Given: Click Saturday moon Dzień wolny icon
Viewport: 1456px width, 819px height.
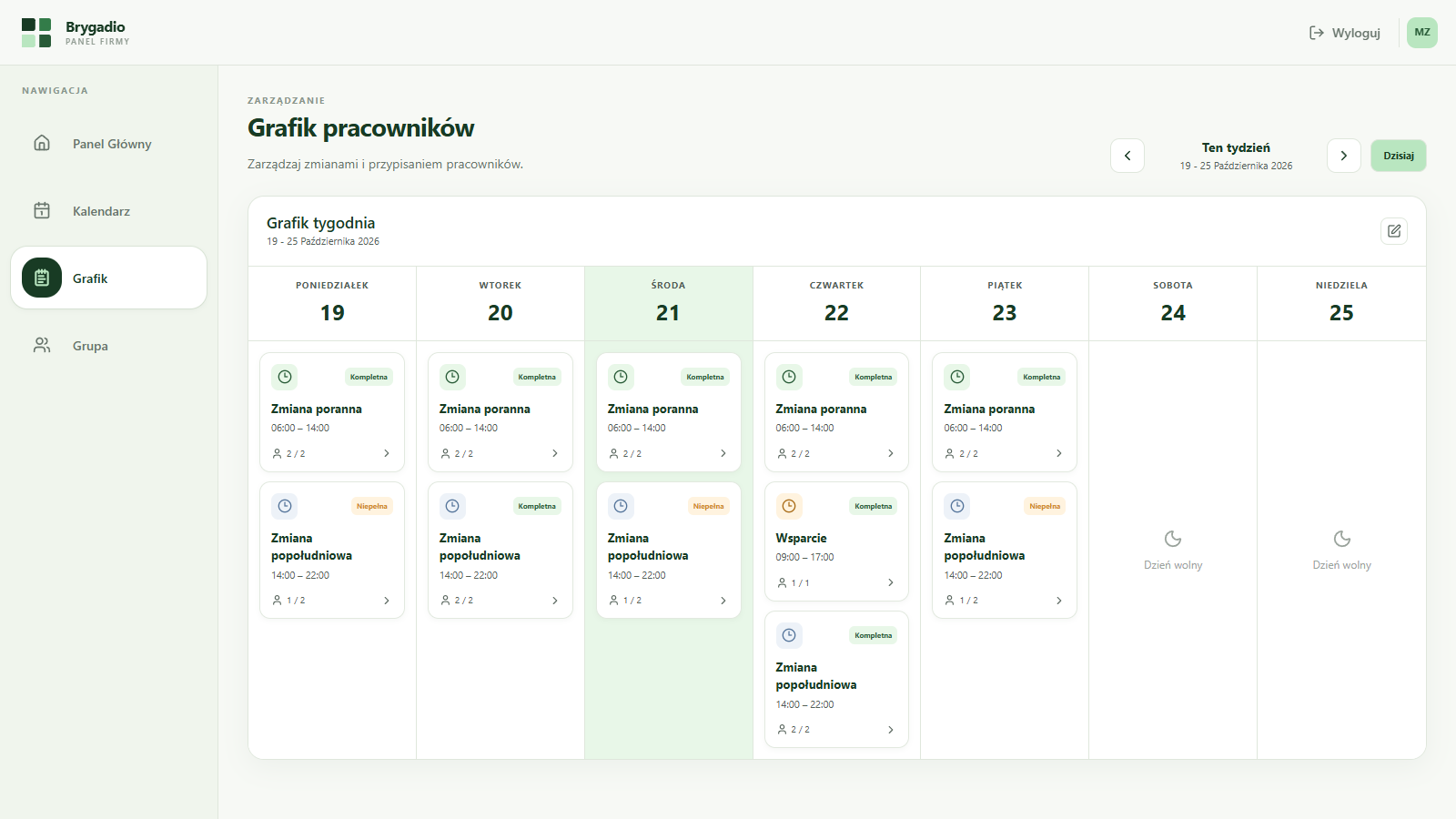Looking at the screenshot, I should (x=1173, y=539).
